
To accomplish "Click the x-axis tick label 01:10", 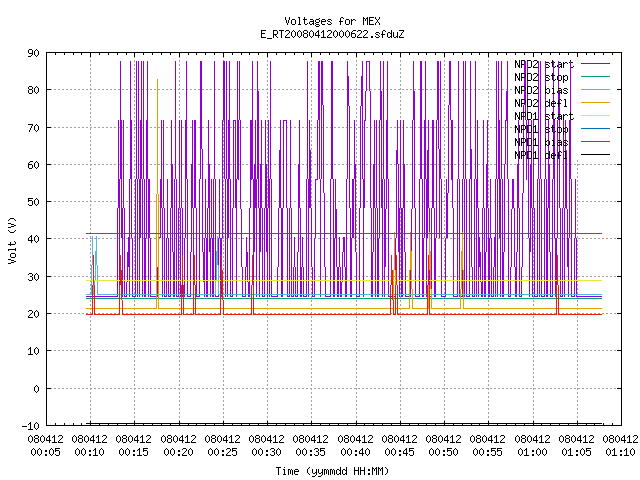I will pos(621,452).
